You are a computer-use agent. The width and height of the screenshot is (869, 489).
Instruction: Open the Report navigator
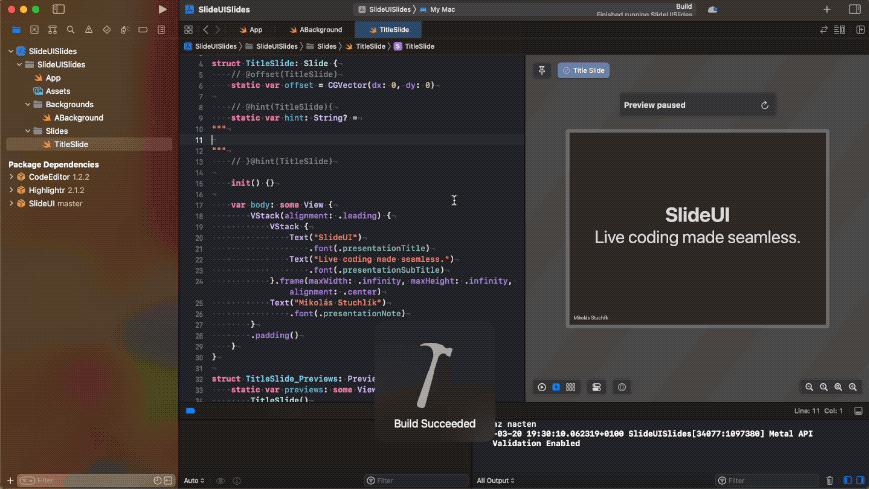tap(161, 30)
